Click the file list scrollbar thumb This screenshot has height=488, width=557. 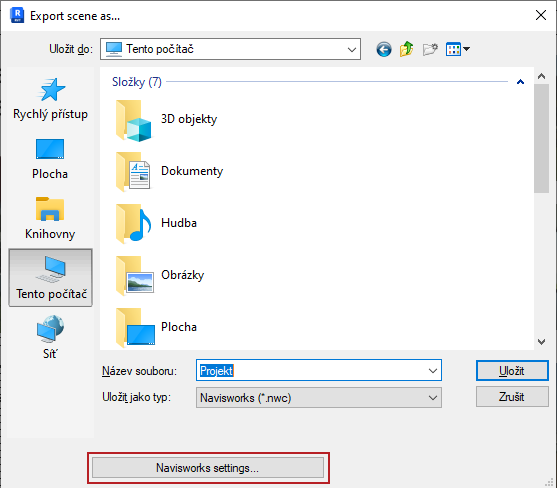(x=541, y=139)
